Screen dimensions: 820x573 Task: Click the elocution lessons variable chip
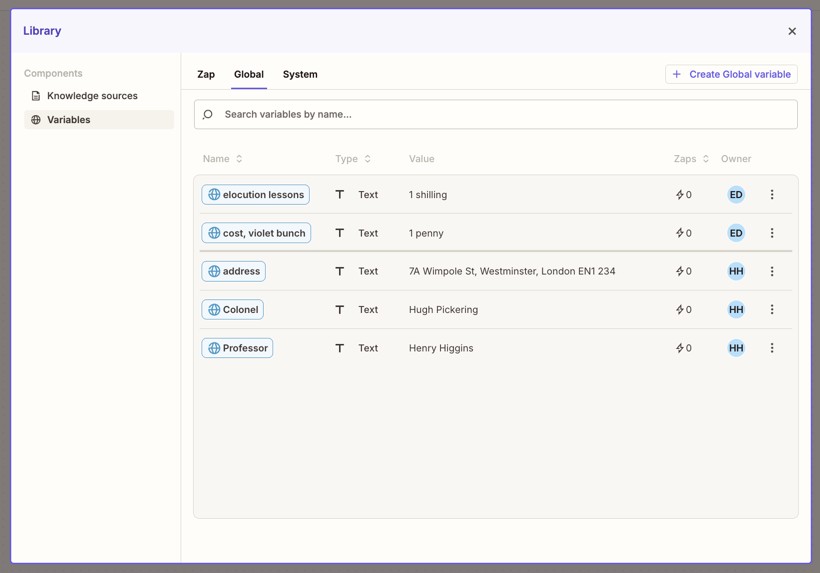pyautogui.click(x=256, y=194)
